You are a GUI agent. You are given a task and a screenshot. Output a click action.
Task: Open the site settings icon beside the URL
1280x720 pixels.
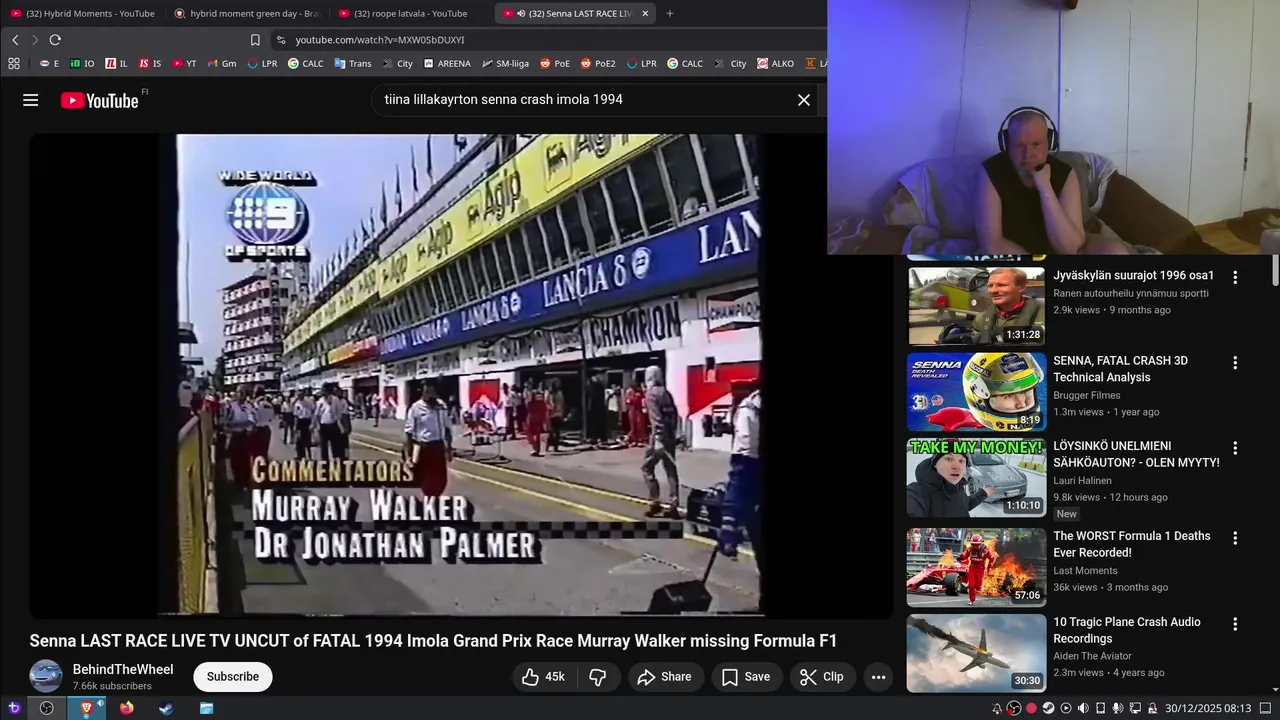pyautogui.click(x=281, y=40)
